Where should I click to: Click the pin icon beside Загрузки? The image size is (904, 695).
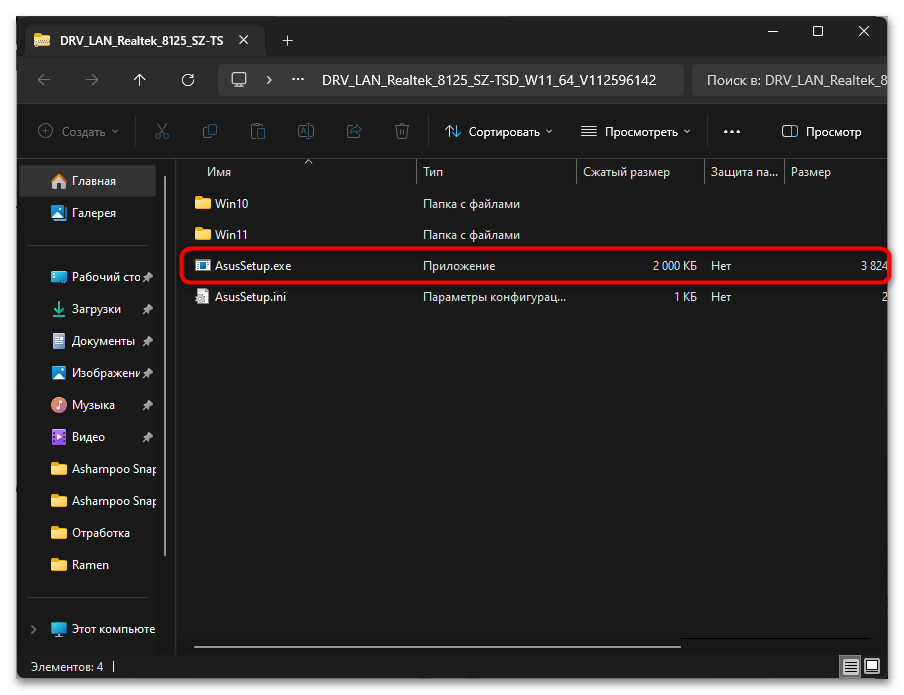(x=148, y=309)
